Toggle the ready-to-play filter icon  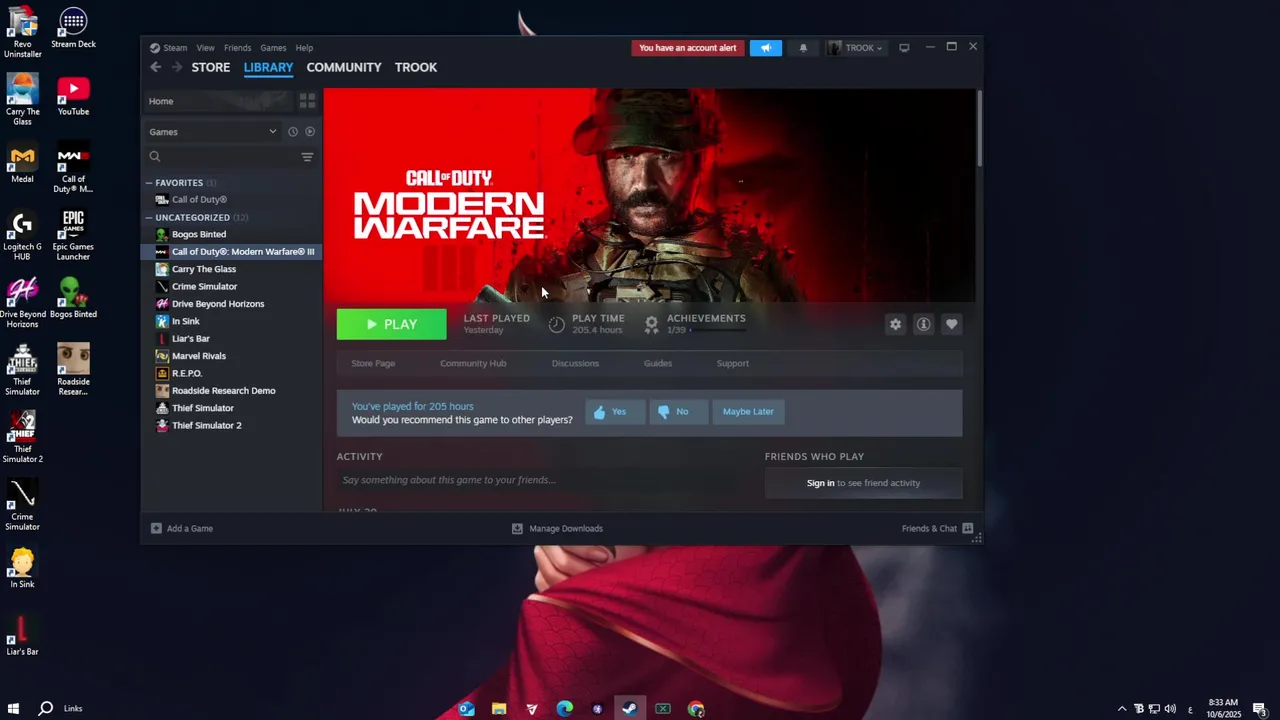[x=310, y=132]
